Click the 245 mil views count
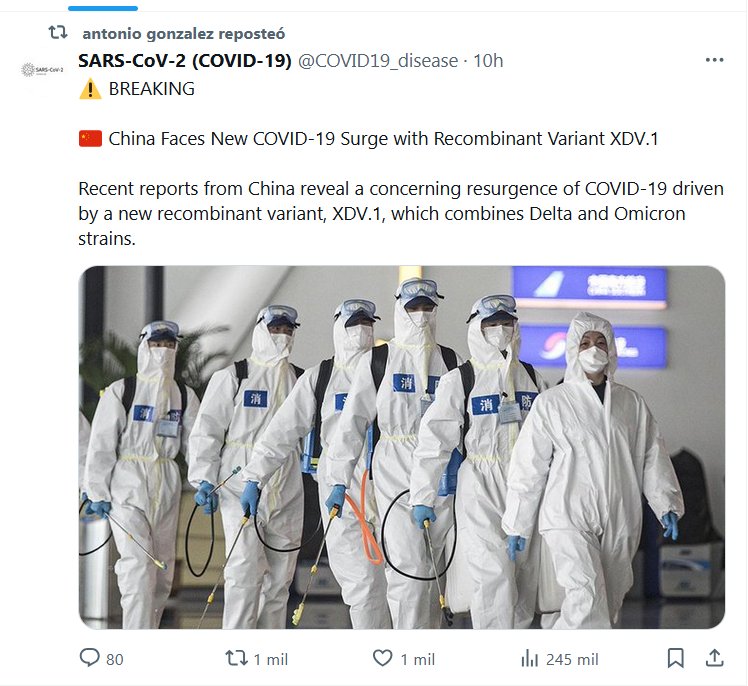 (x=572, y=659)
